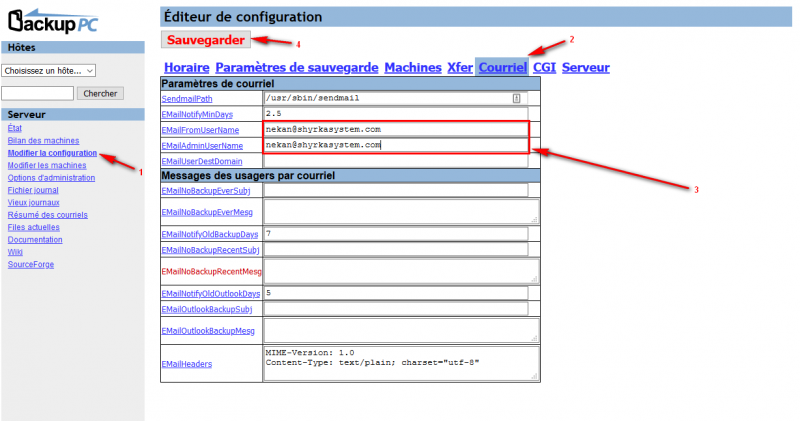Image resolution: width=800 pixels, height=421 pixels.
Task: Open Modifier la configuration in sidebar
Action: click(52, 153)
